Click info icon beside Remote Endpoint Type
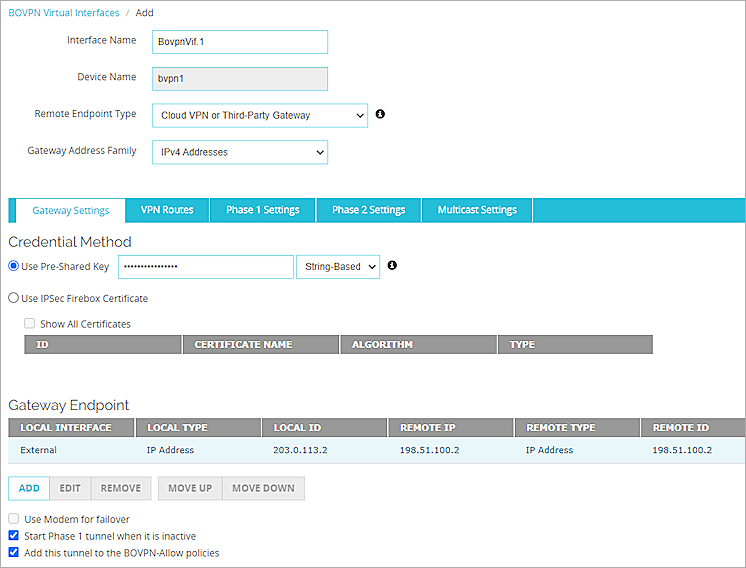Viewport: 746px width, 568px height. 380,115
